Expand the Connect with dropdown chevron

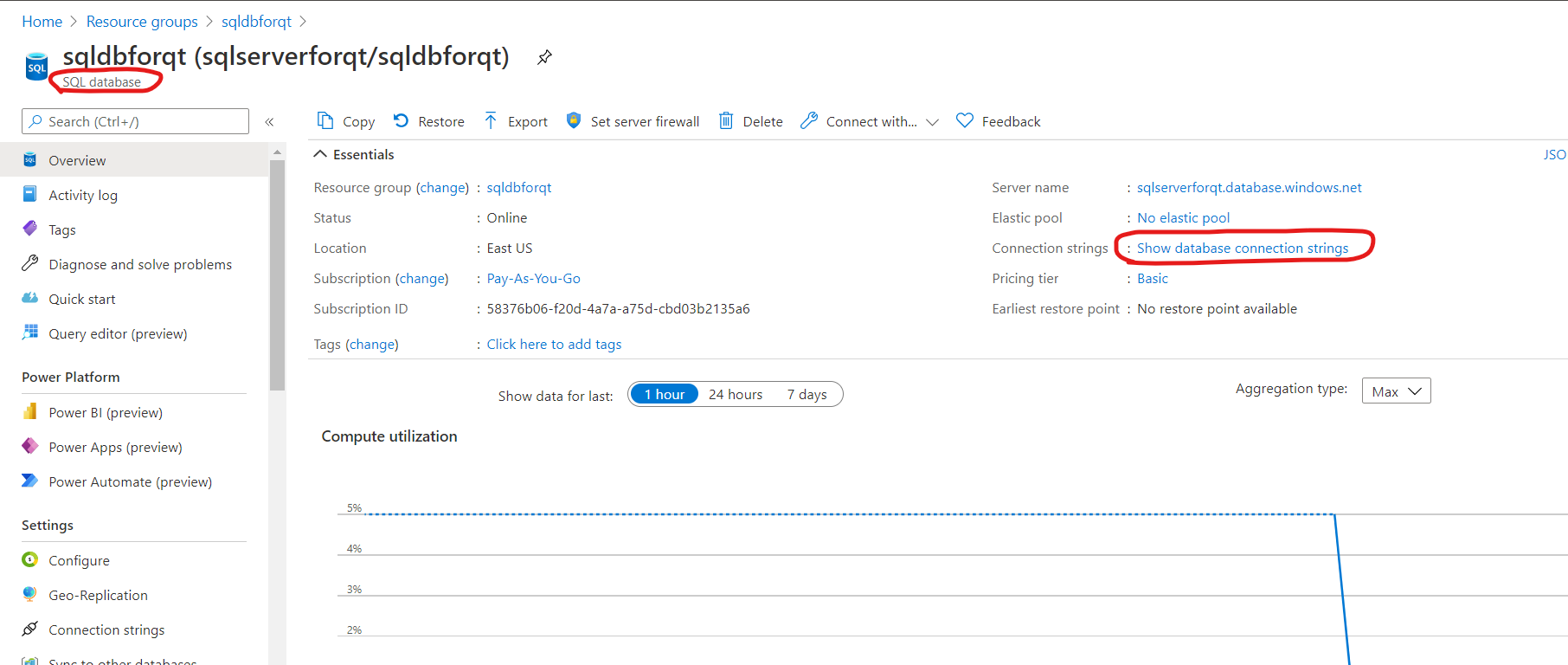(932, 122)
